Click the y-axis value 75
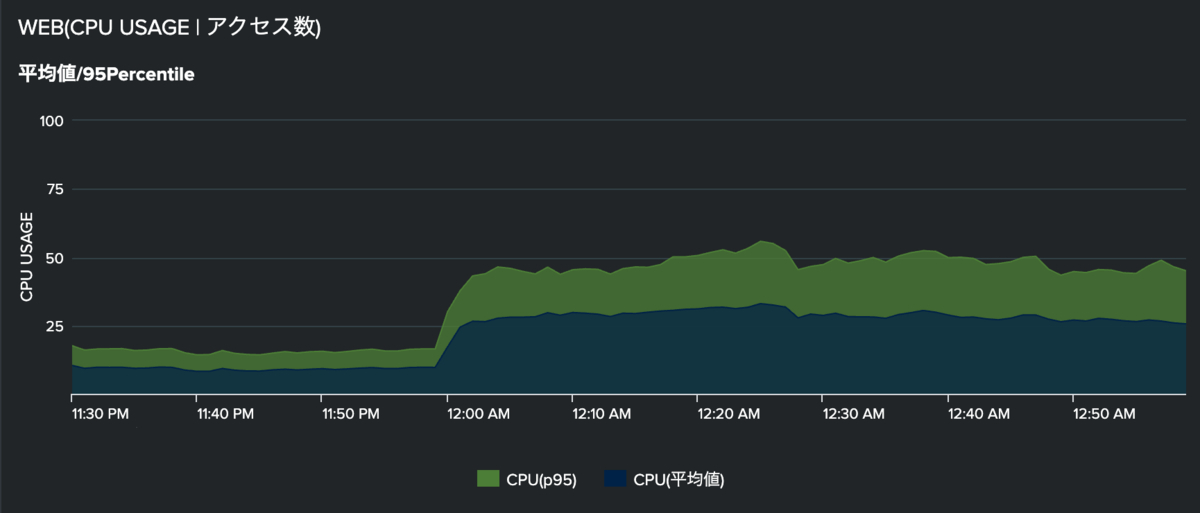This screenshot has height=513, width=1200. tap(56, 190)
